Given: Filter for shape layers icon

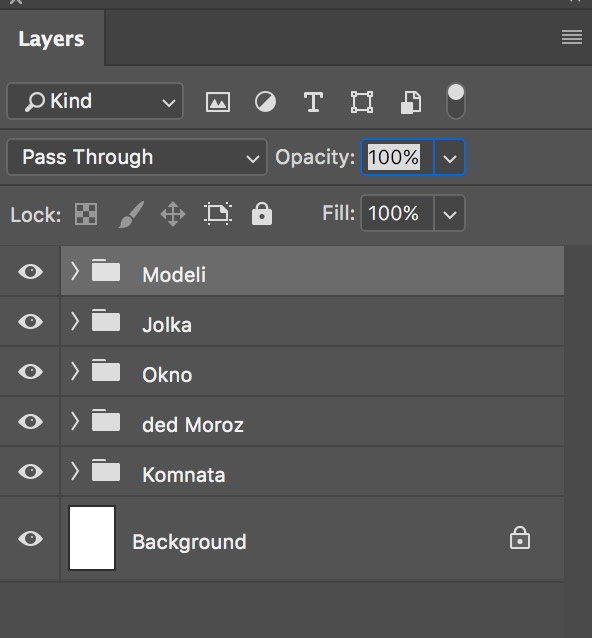Looking at the screenshot, I should click(362, 102).
